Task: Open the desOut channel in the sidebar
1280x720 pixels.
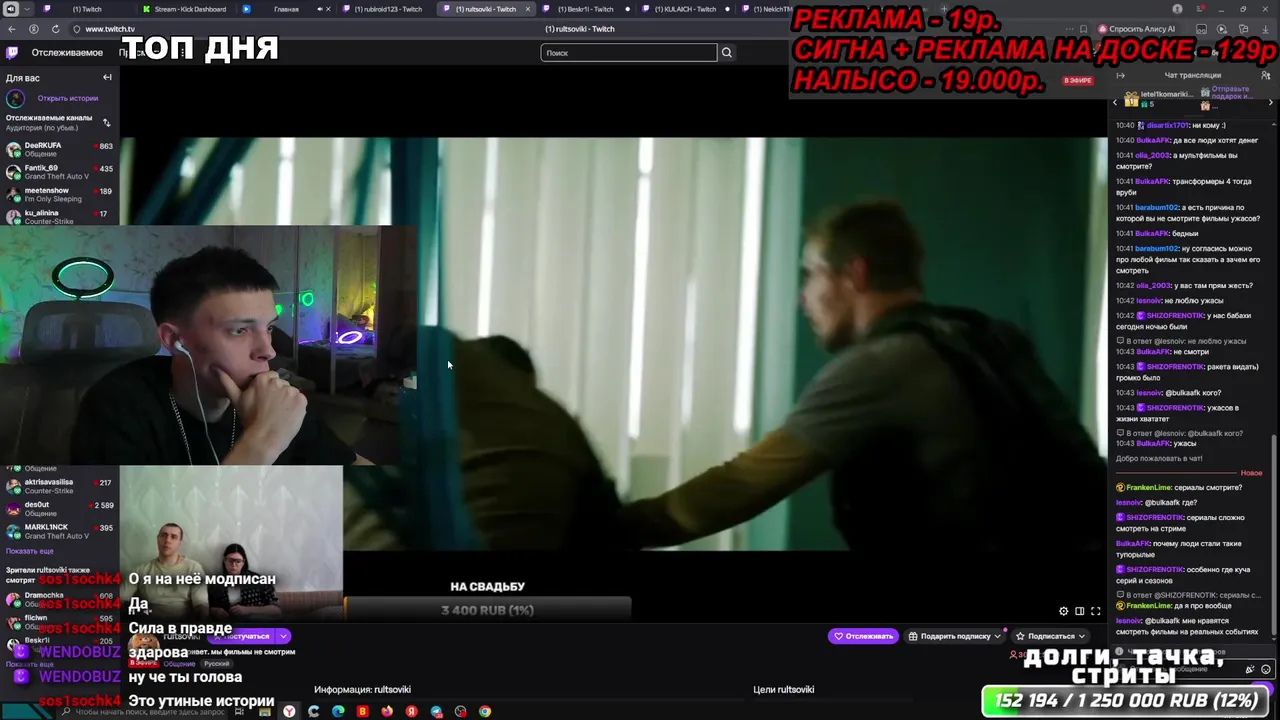Action: pos(59,509)
